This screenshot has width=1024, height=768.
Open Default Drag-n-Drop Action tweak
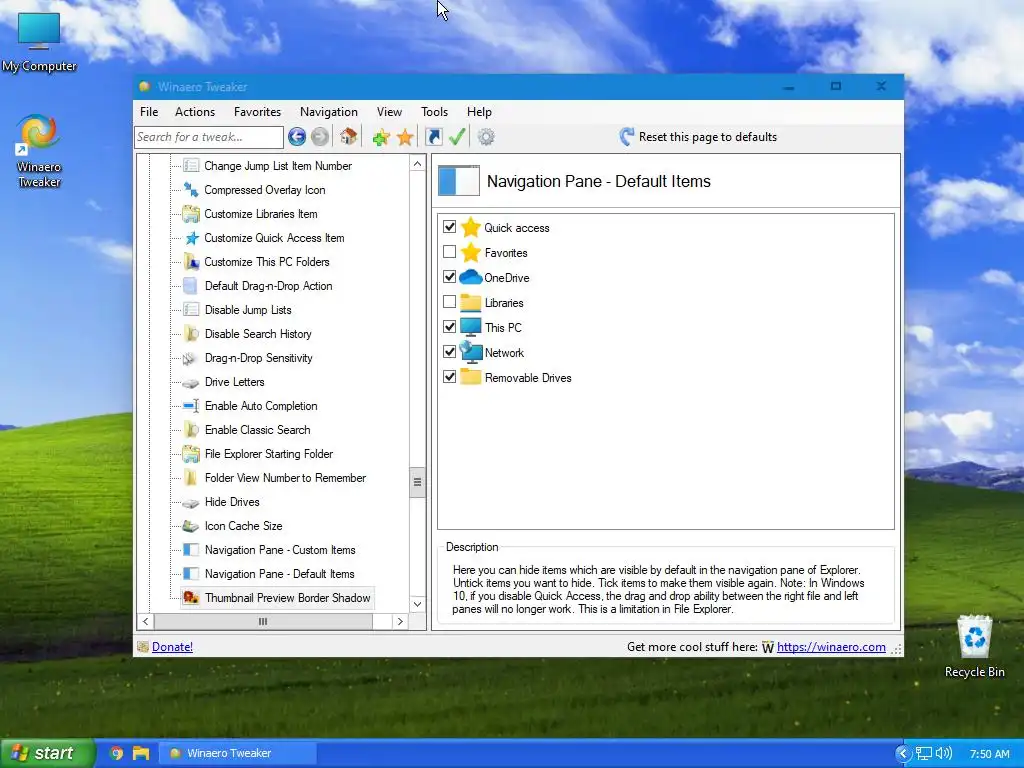point(268,286)
